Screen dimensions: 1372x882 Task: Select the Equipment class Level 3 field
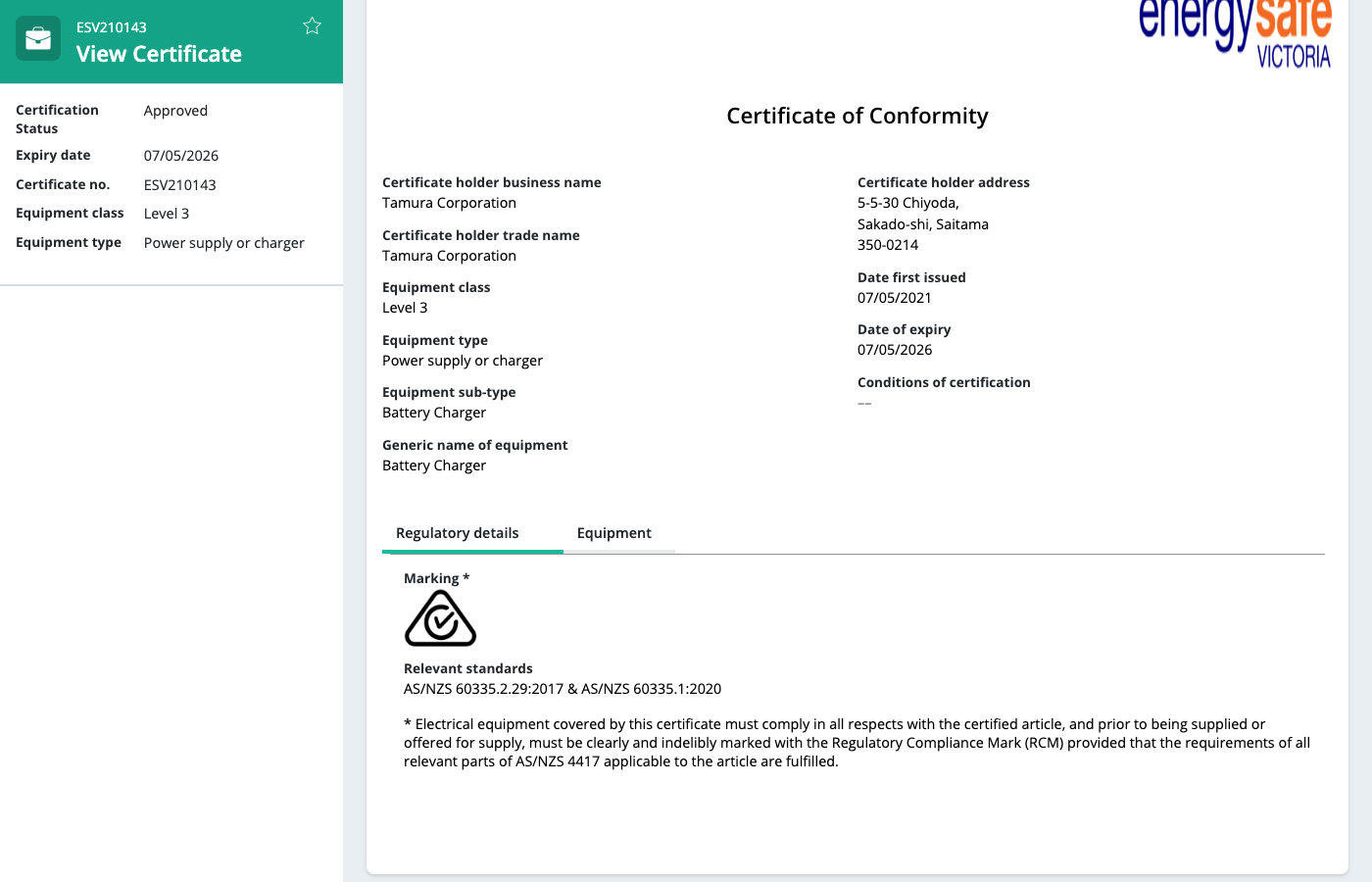point(167,213)
